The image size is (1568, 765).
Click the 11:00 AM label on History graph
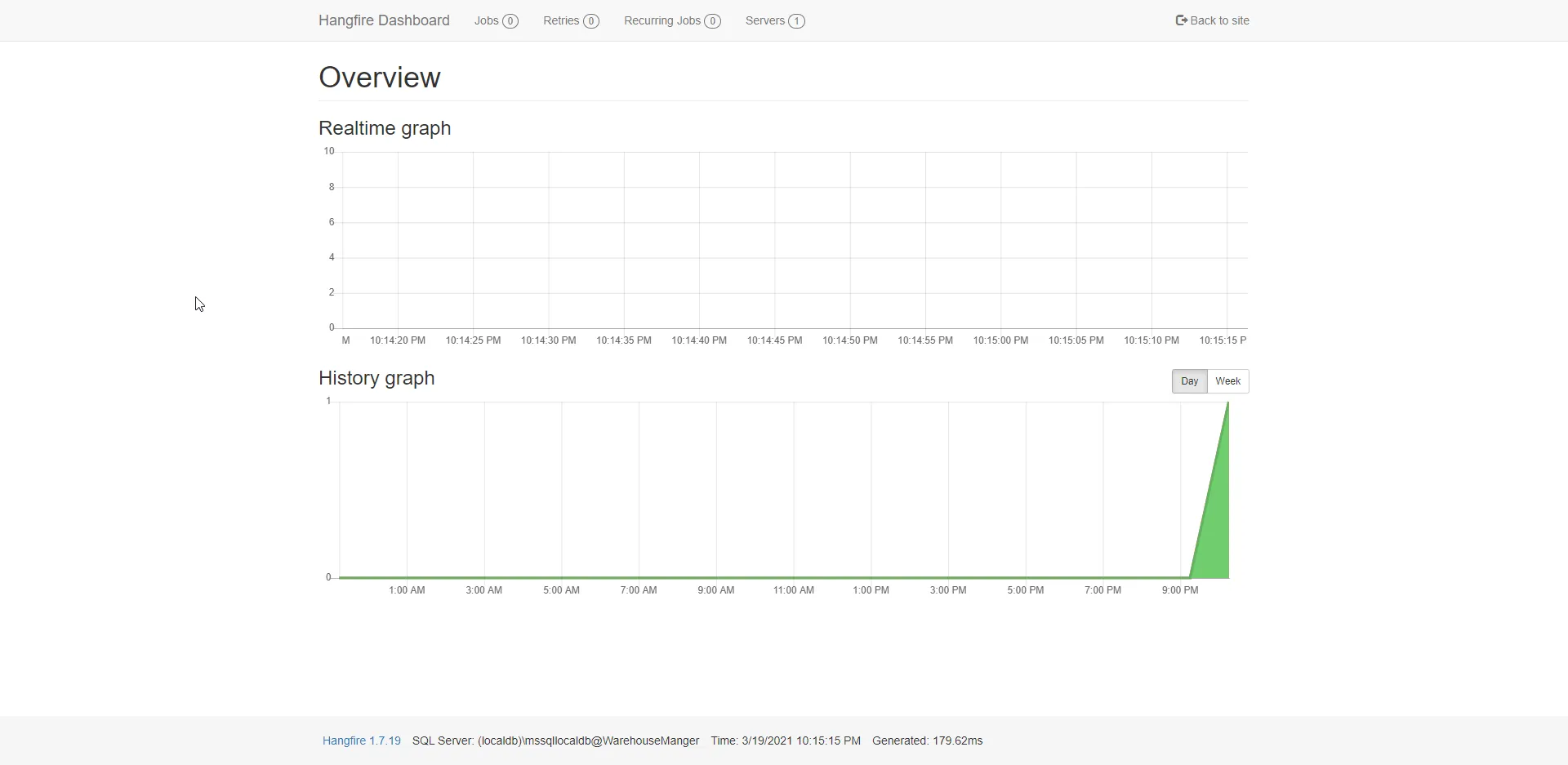793,590
